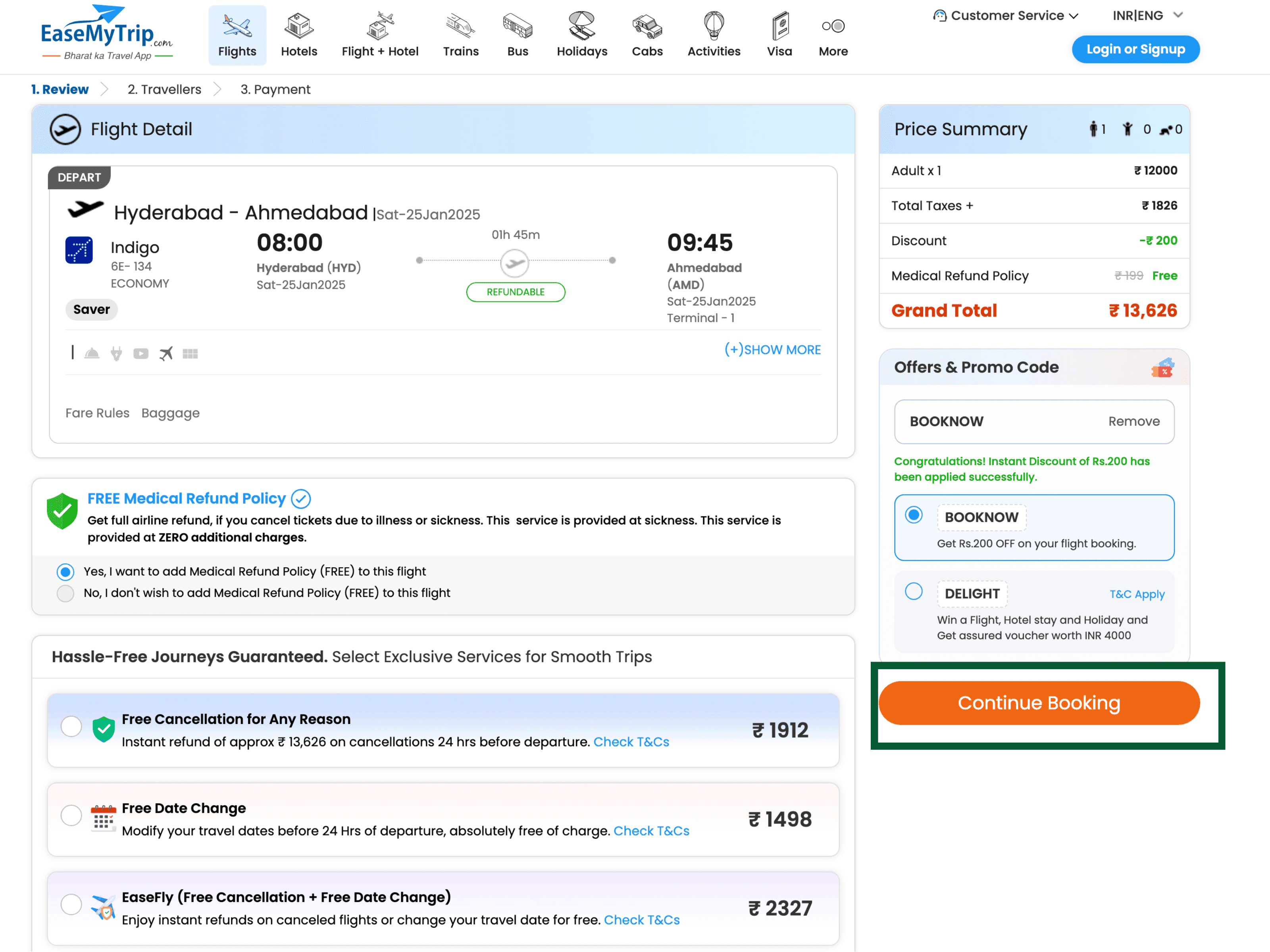The height and width of the screenshot is (952, 1270).
Task: Expand flight details with SHOW MORE
Action: [772, 349]
